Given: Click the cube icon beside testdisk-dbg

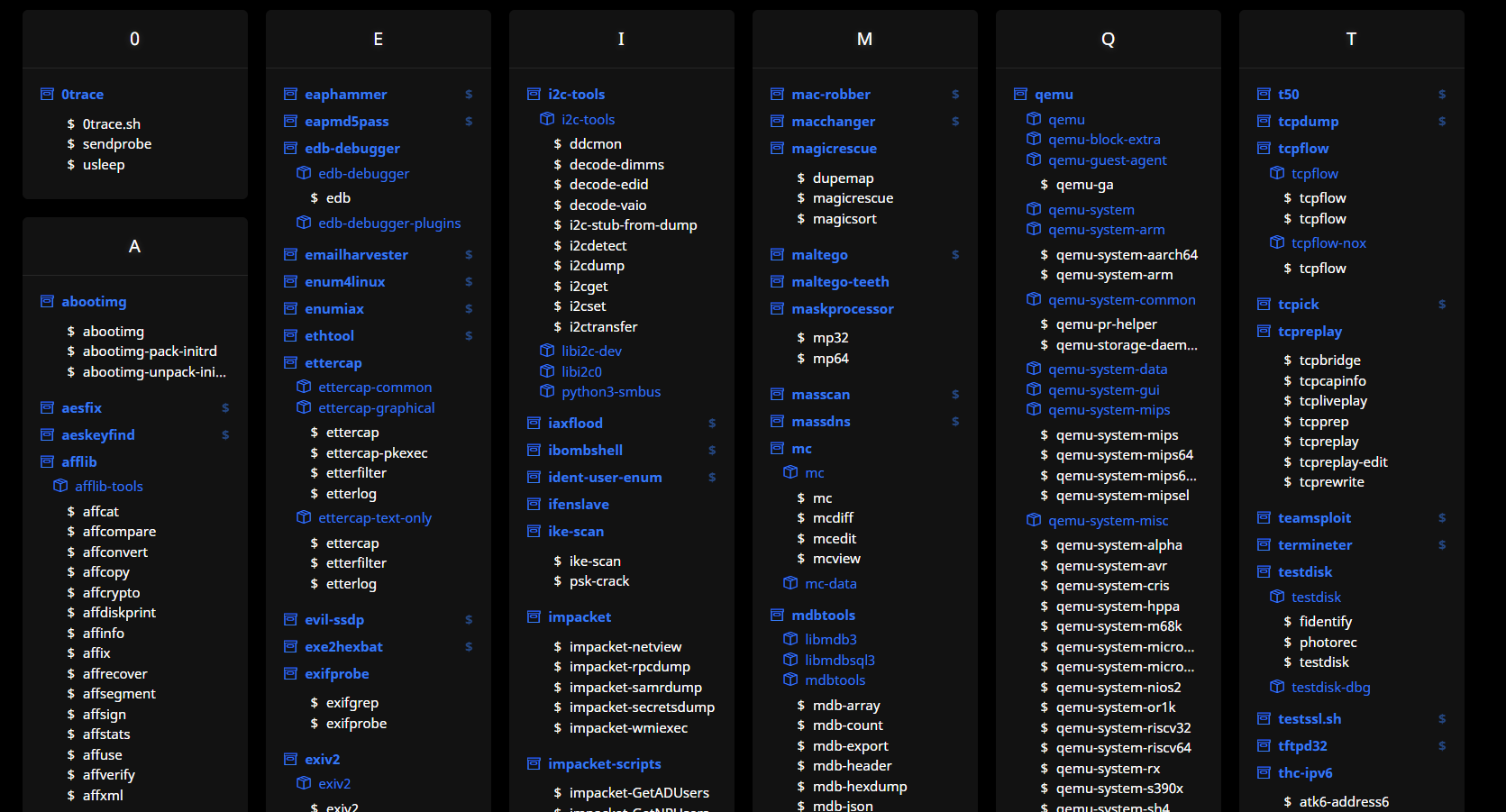Looking at the screenshot, I should (x=1277, y=687).
